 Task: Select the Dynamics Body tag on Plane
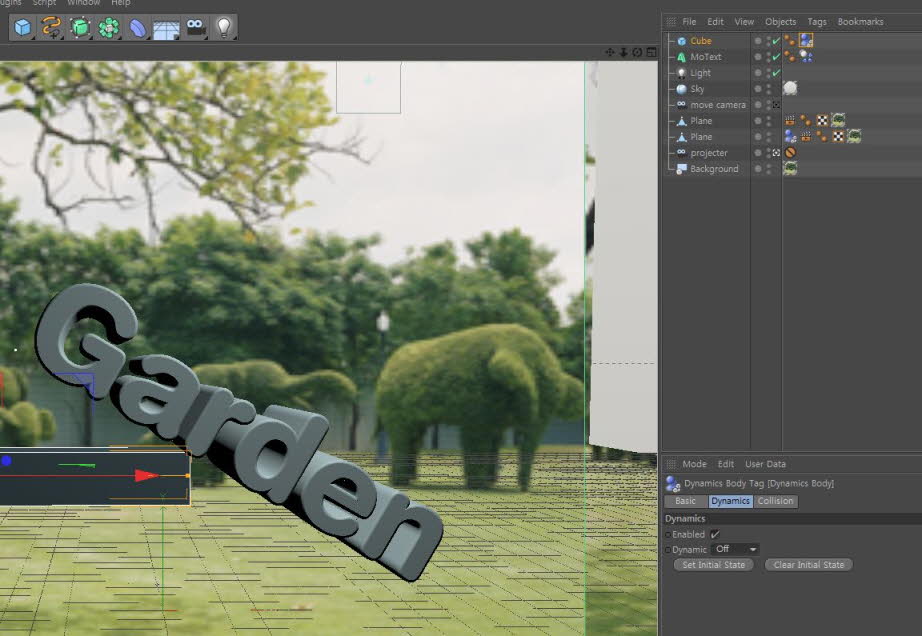tap(790, 136)
